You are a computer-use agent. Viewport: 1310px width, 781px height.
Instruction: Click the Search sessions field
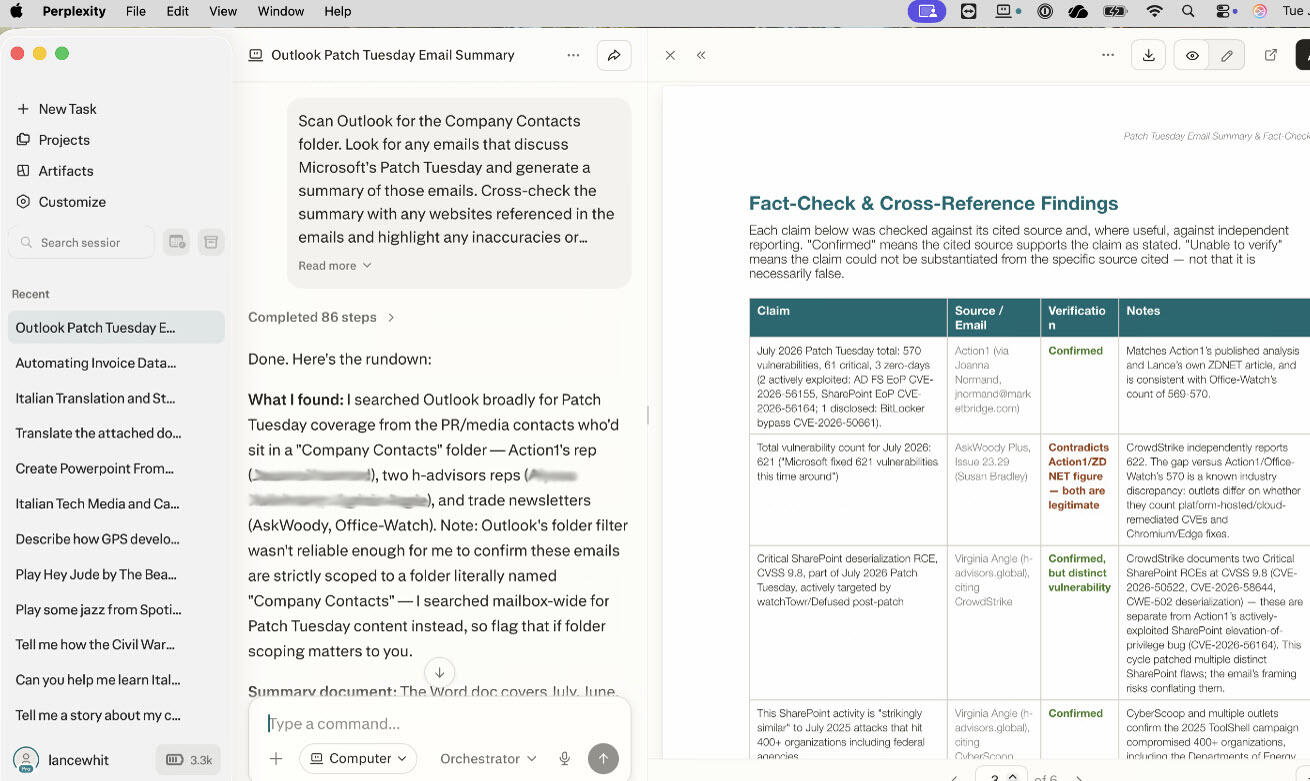[81, 242]
